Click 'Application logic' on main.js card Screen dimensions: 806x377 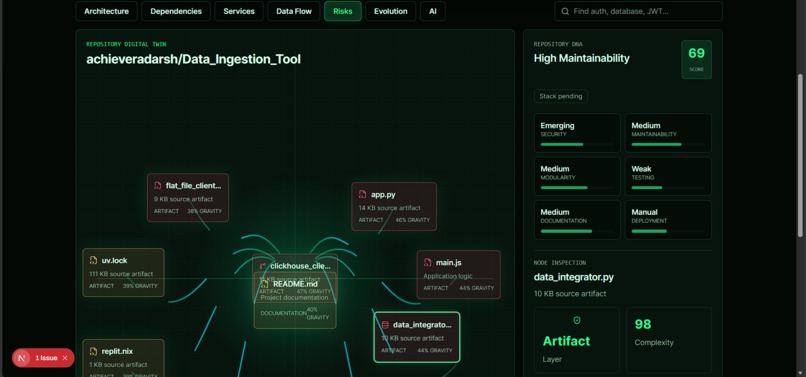coord(448,276)
